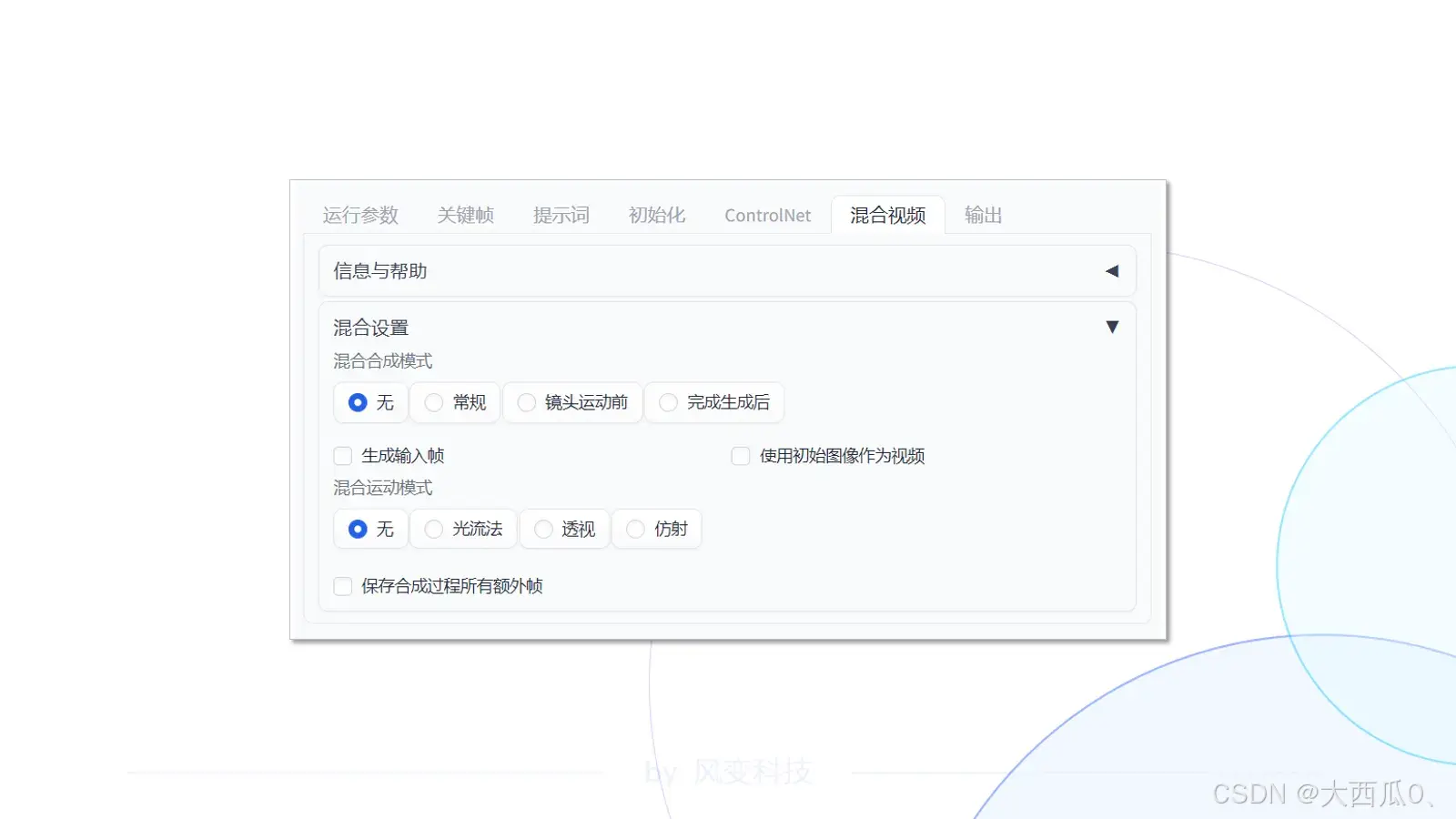Viewport: 1456px width, 819px height.
Task: Open the 提示词 tab
Action: 561,216
